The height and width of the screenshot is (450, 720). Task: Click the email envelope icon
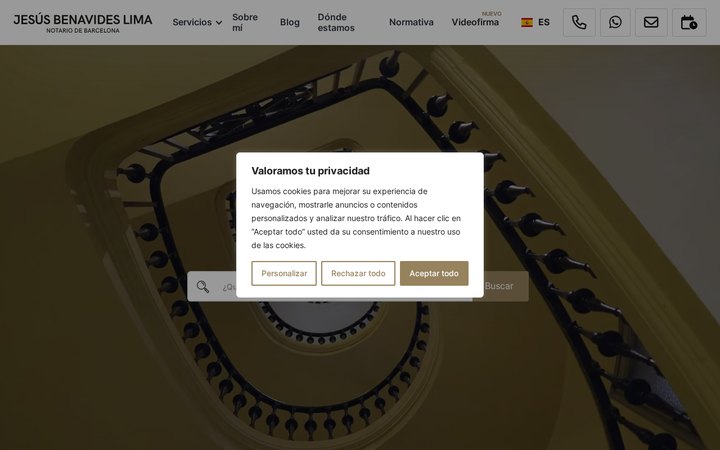[x=651, y=22]
